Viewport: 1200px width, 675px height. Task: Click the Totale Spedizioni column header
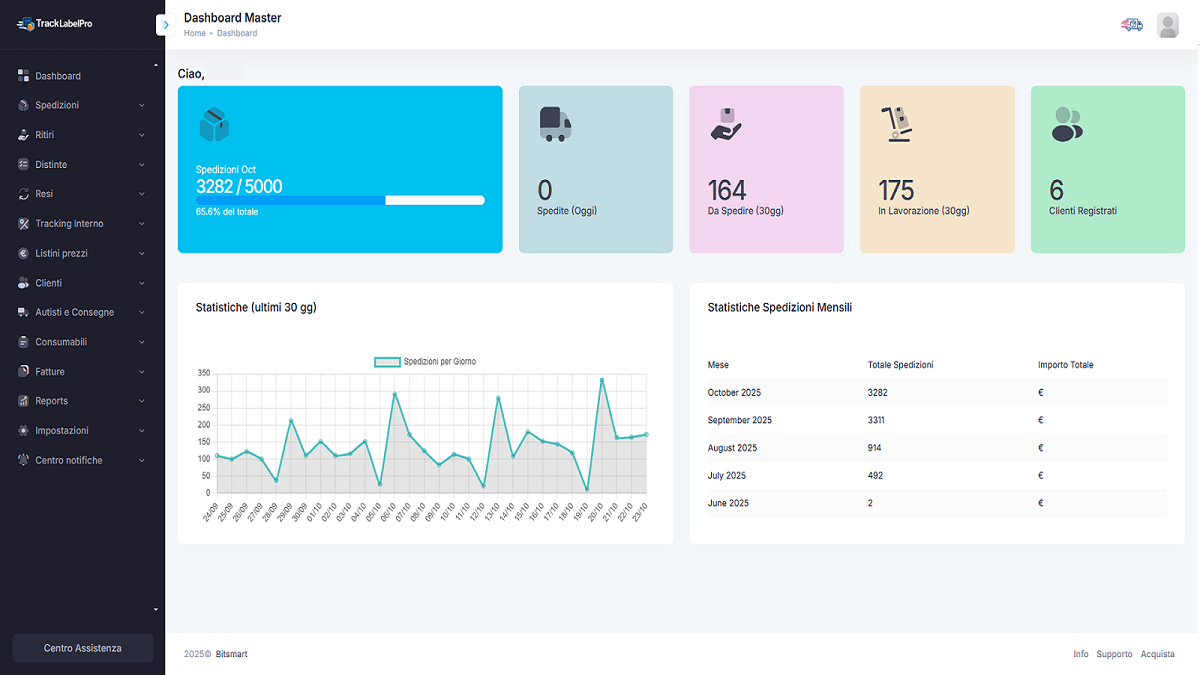[900, 365]
